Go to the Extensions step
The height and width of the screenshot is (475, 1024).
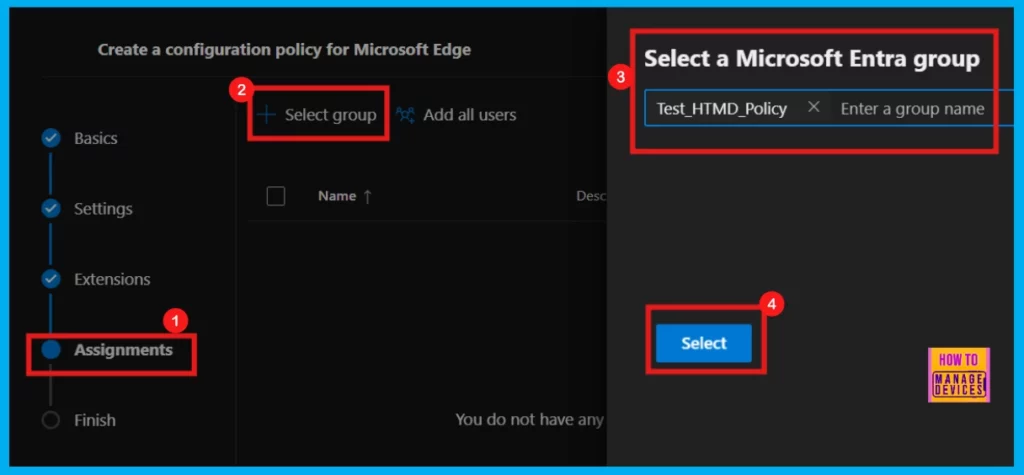click(x=112, y=280)
